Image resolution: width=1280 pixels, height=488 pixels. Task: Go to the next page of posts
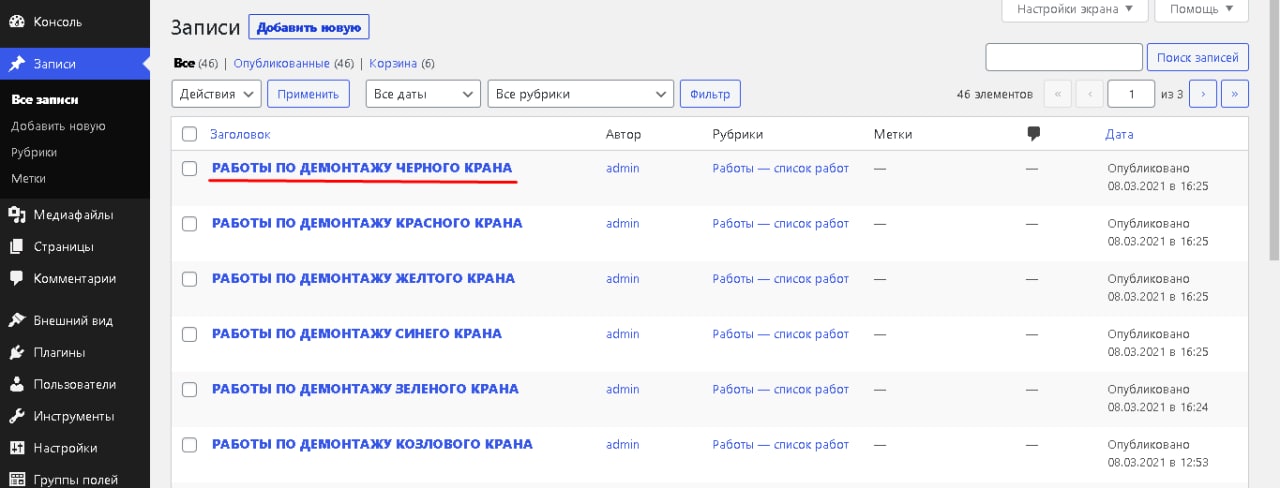click(1202, 94)
